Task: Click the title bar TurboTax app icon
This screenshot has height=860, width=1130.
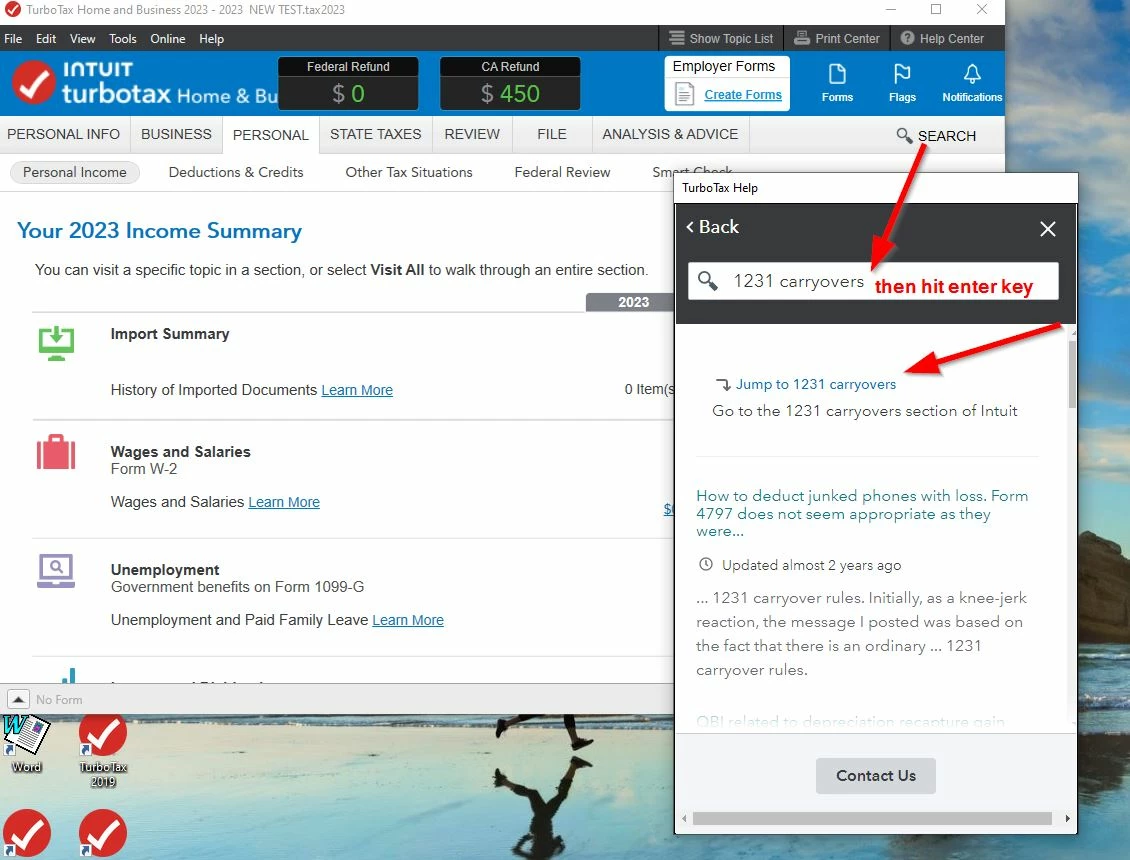Action: coord(12,9)
